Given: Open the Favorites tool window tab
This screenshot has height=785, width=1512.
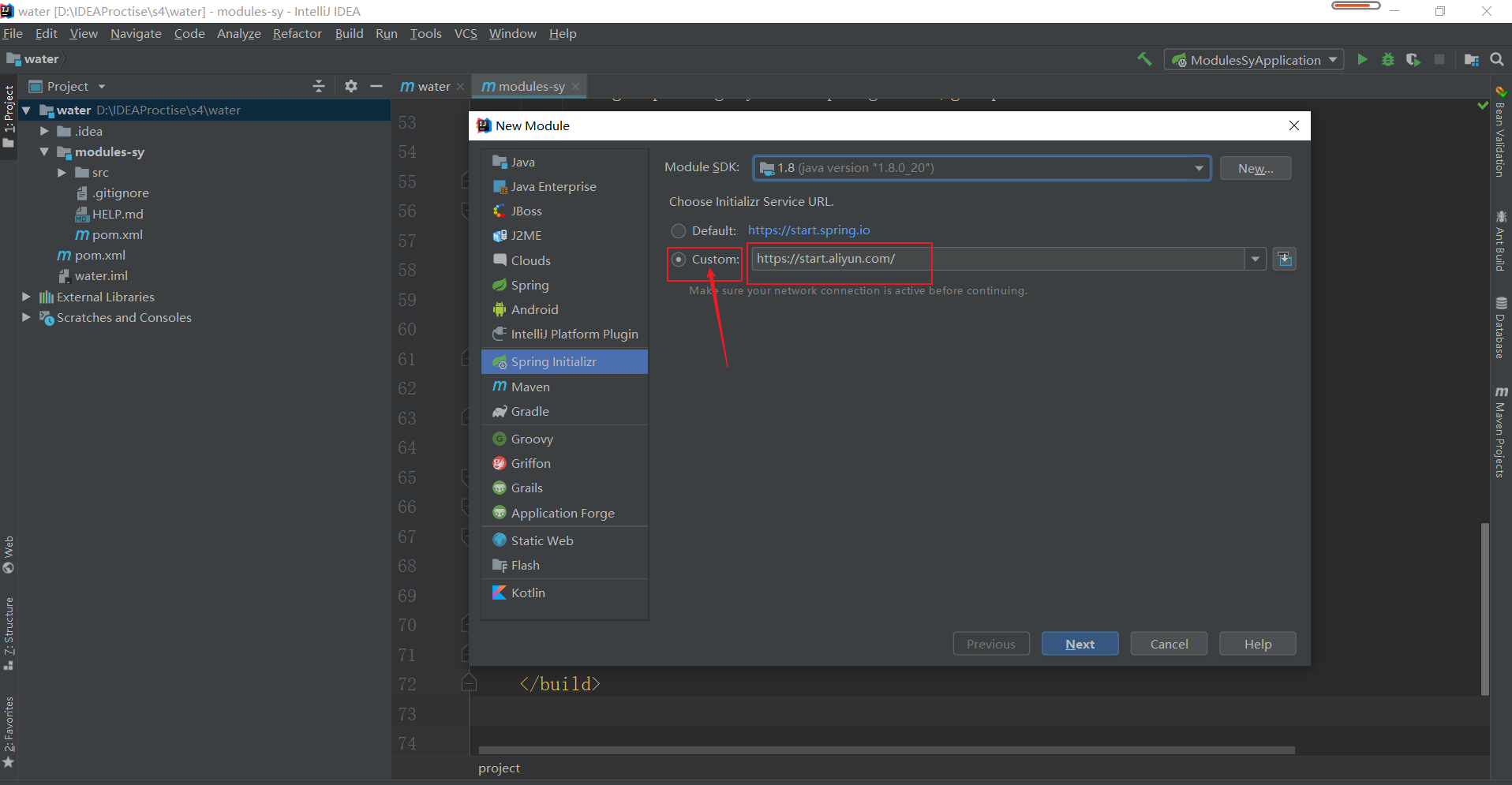Looking at the screenshot, I should 9,731.
